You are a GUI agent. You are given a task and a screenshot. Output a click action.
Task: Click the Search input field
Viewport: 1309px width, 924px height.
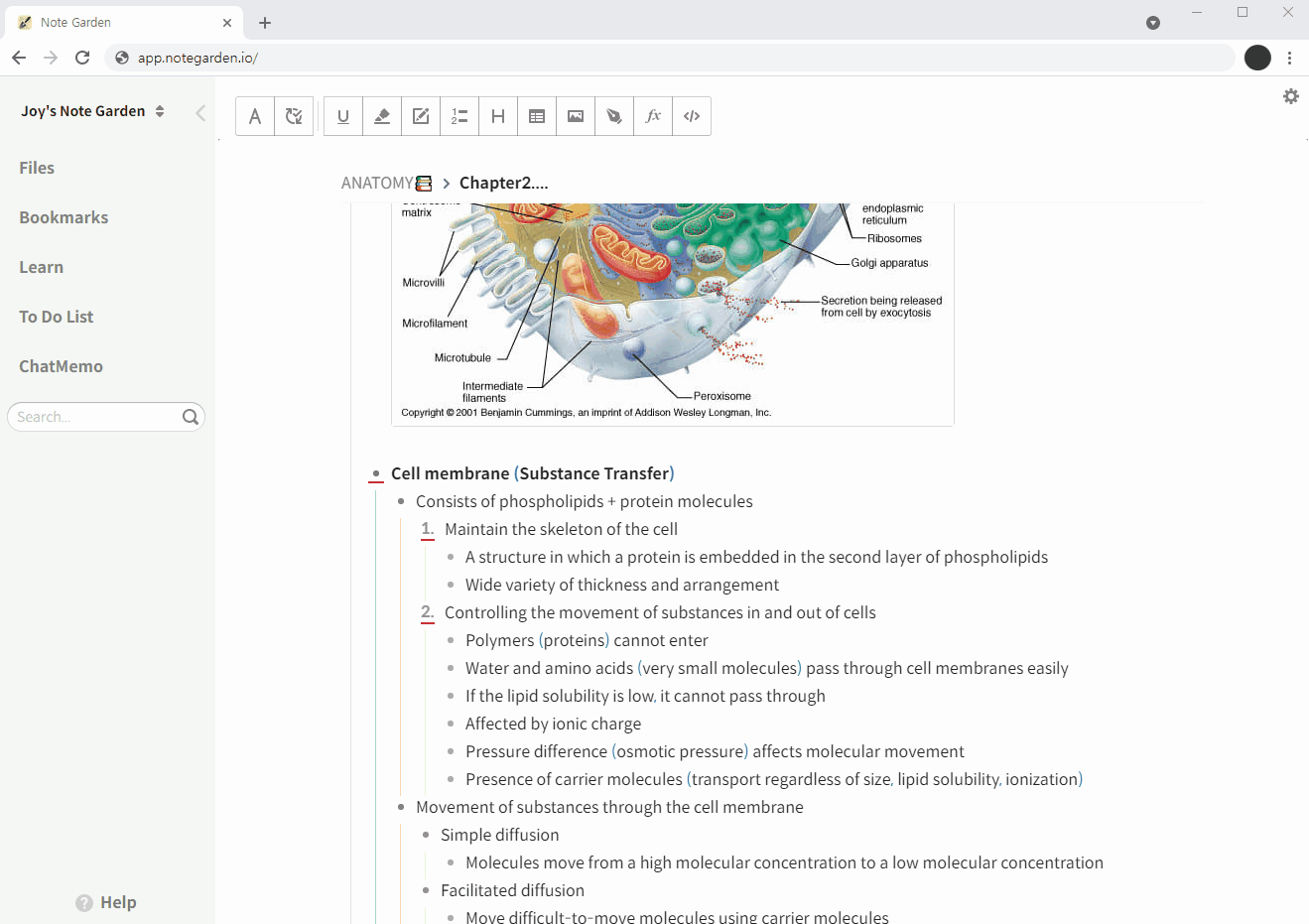(96, 417)
